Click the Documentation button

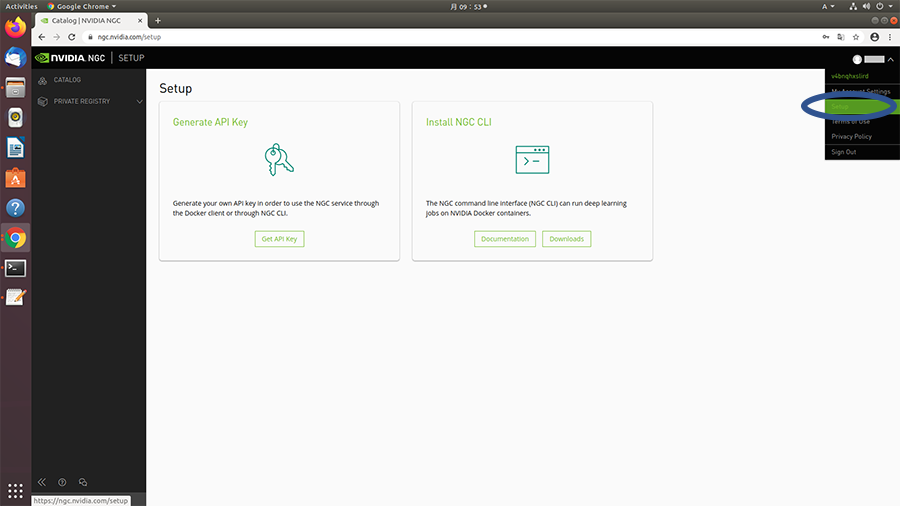pos(505,239)
